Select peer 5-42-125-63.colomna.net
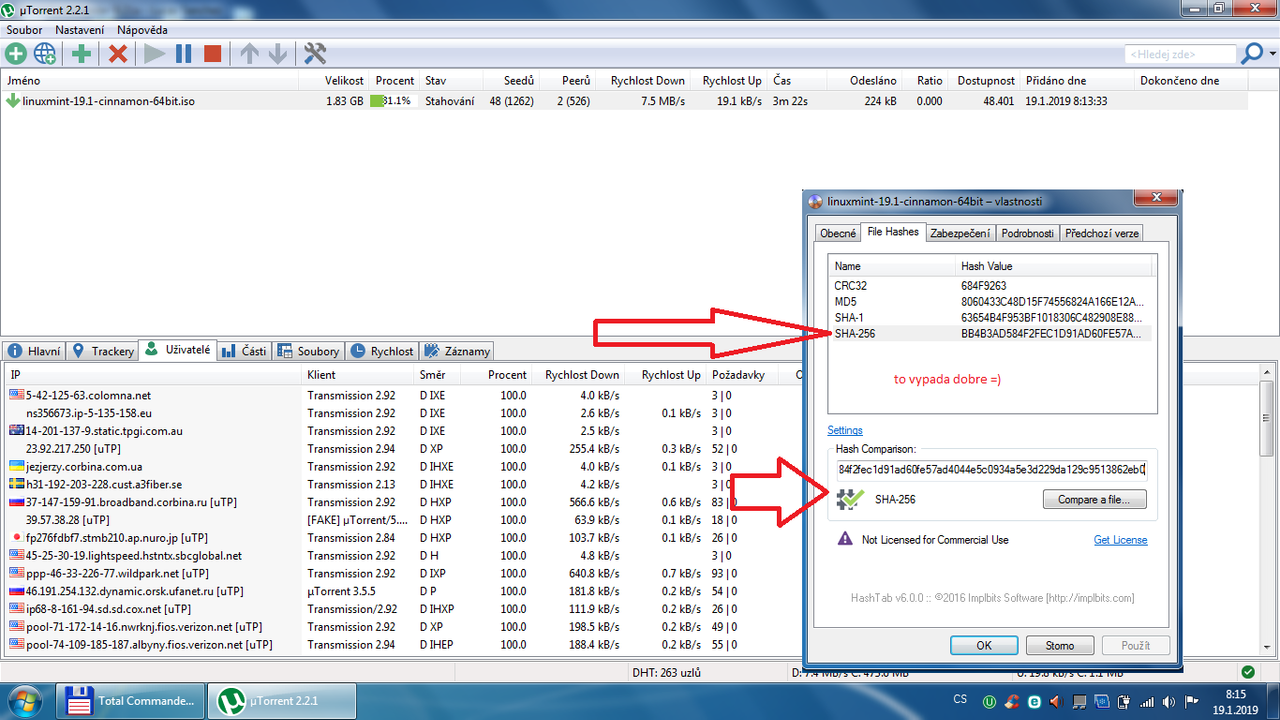The width and height of the screenshot is (1280, 720). click(x=88, y=396)
